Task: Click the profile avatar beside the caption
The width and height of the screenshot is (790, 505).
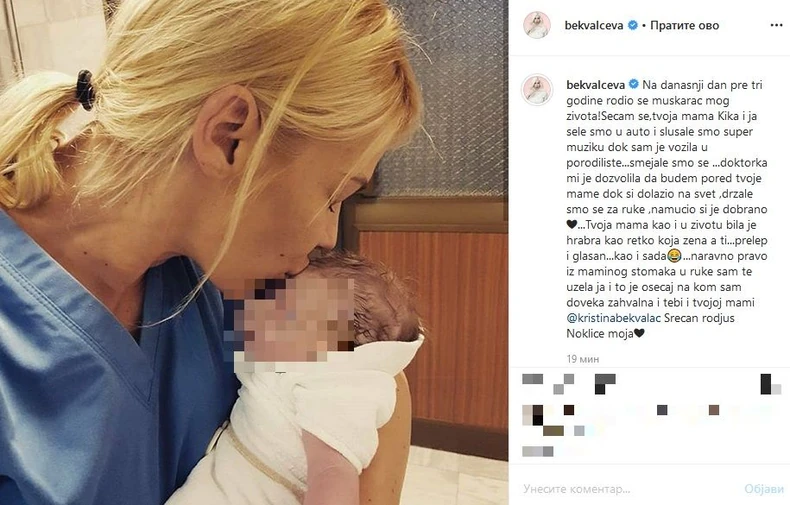Action: click(x=537, y=90)
